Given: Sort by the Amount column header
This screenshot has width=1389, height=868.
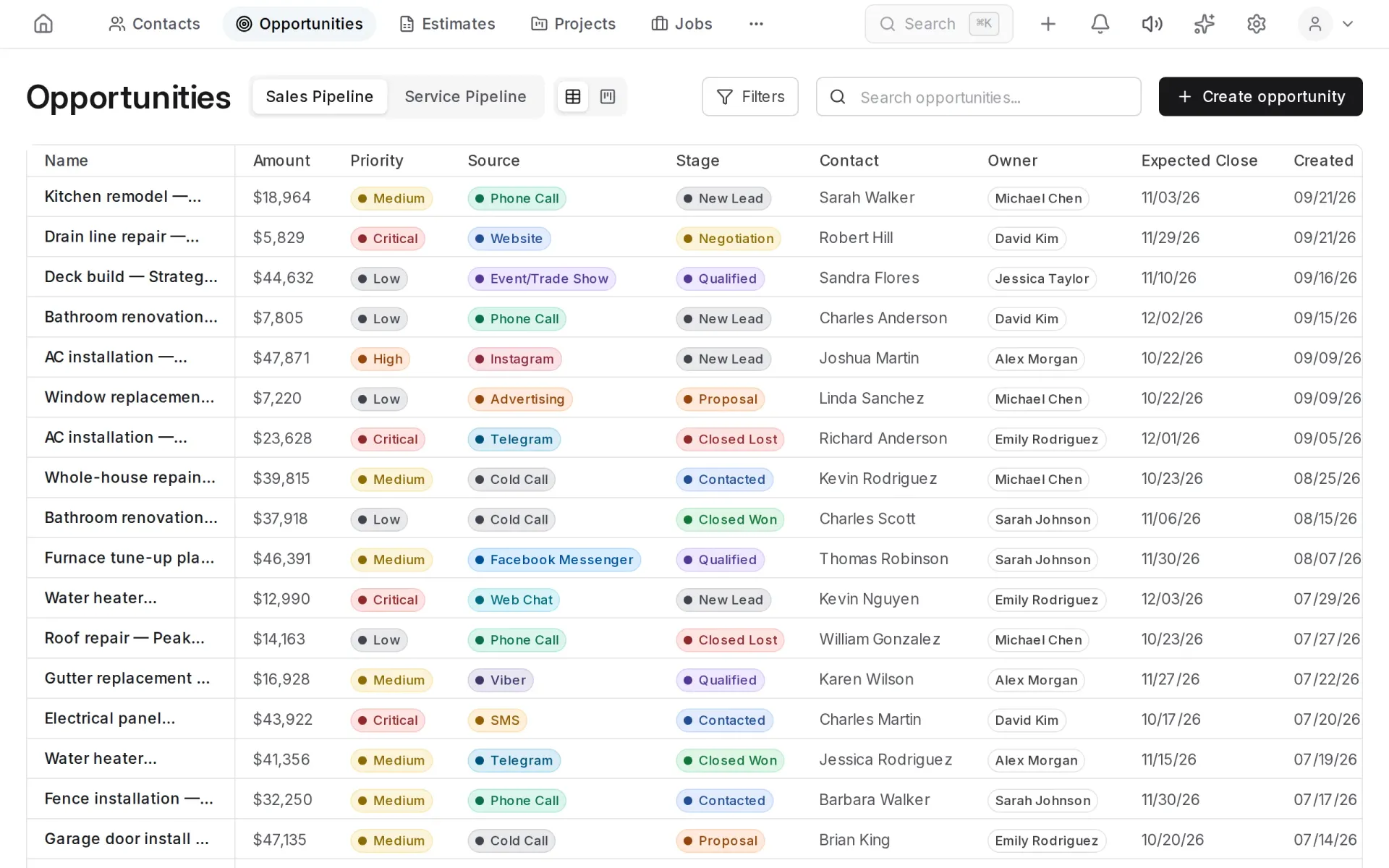Looking at the screenshot, I should pos(281,161).
